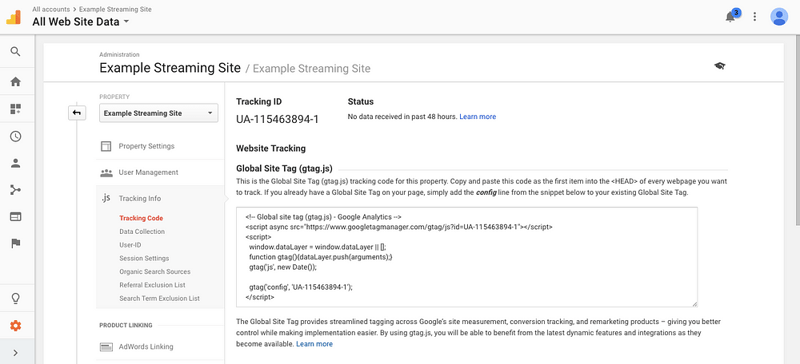Click the orange Admin gear icon
The width and height of the screenshot is (800, 364).
click(x=15, y=325)
